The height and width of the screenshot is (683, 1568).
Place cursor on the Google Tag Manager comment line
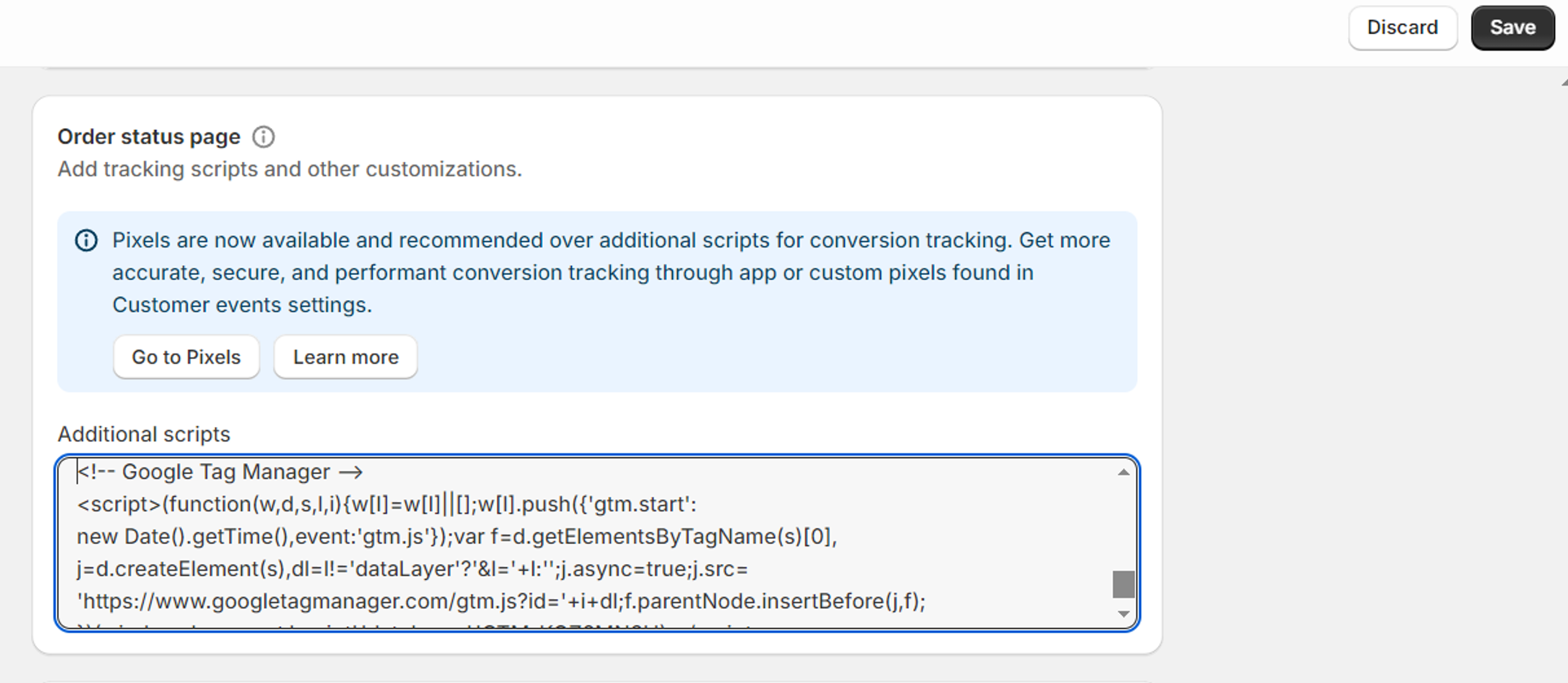point(220,472)
